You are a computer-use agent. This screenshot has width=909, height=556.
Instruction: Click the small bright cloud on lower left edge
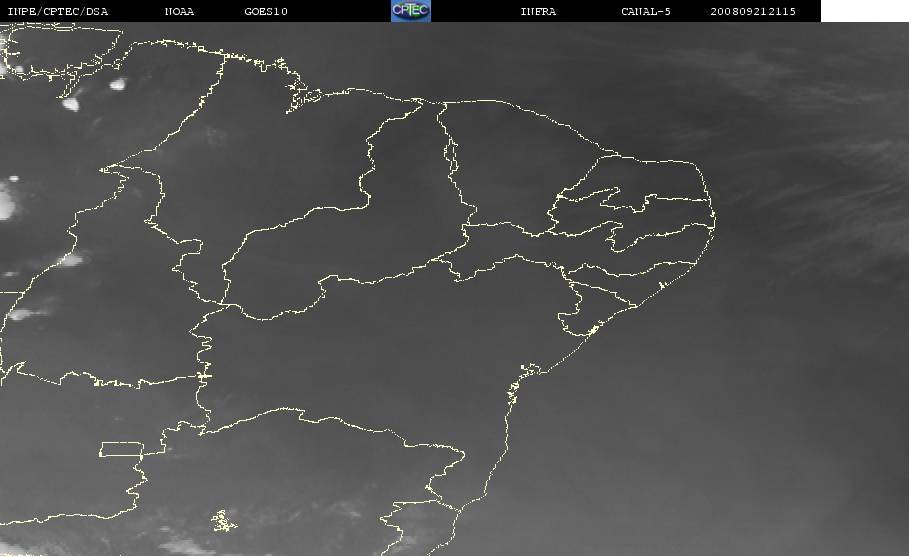tap(22, 314)
